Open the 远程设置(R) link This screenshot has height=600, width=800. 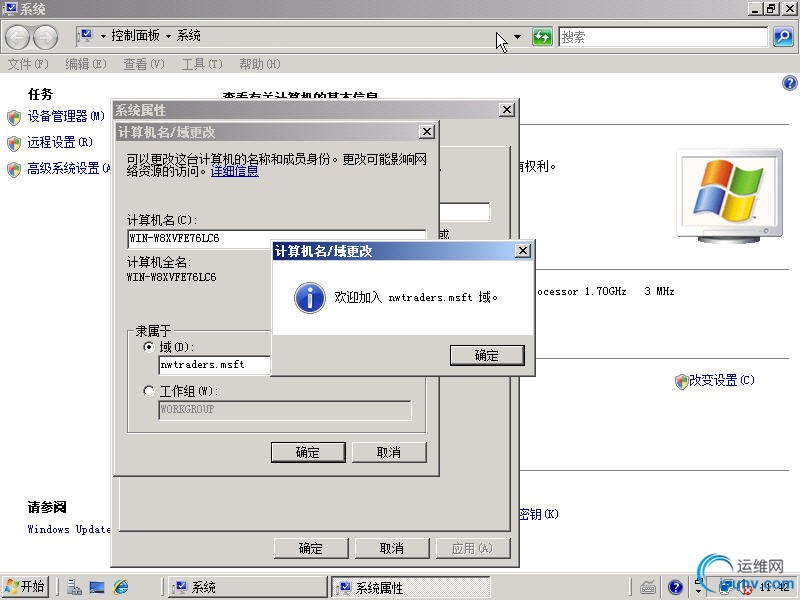point(60,142)
